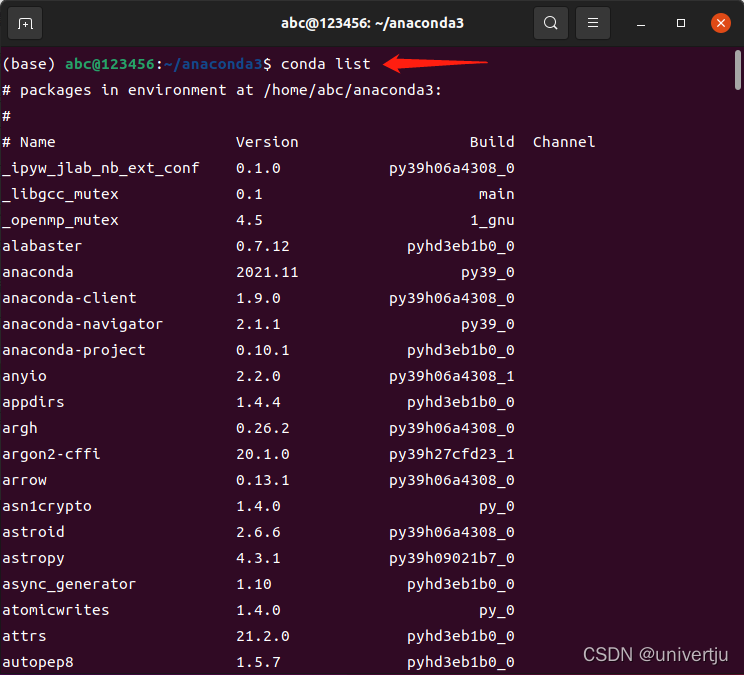Click the abc@123456 prompt text
The width and height of the screenshot is (744, 675).
click(x=110, y=64)
